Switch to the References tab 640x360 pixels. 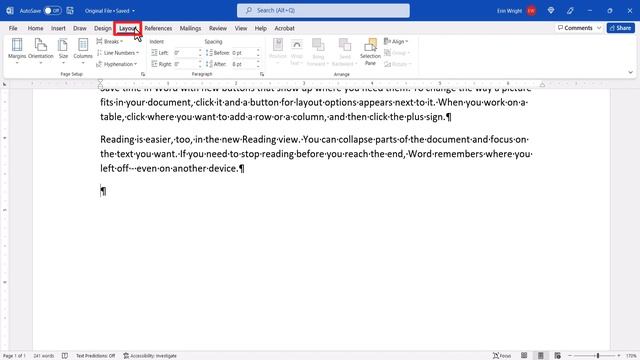pos(158,28)
